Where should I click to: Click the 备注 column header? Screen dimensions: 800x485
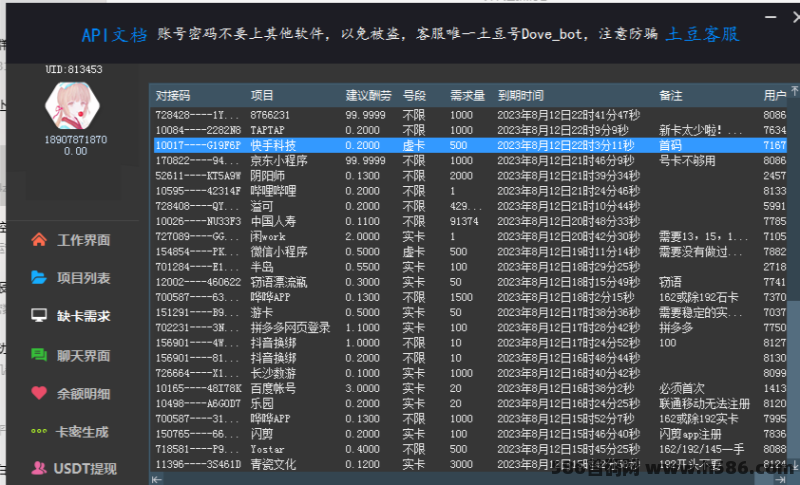671,96
